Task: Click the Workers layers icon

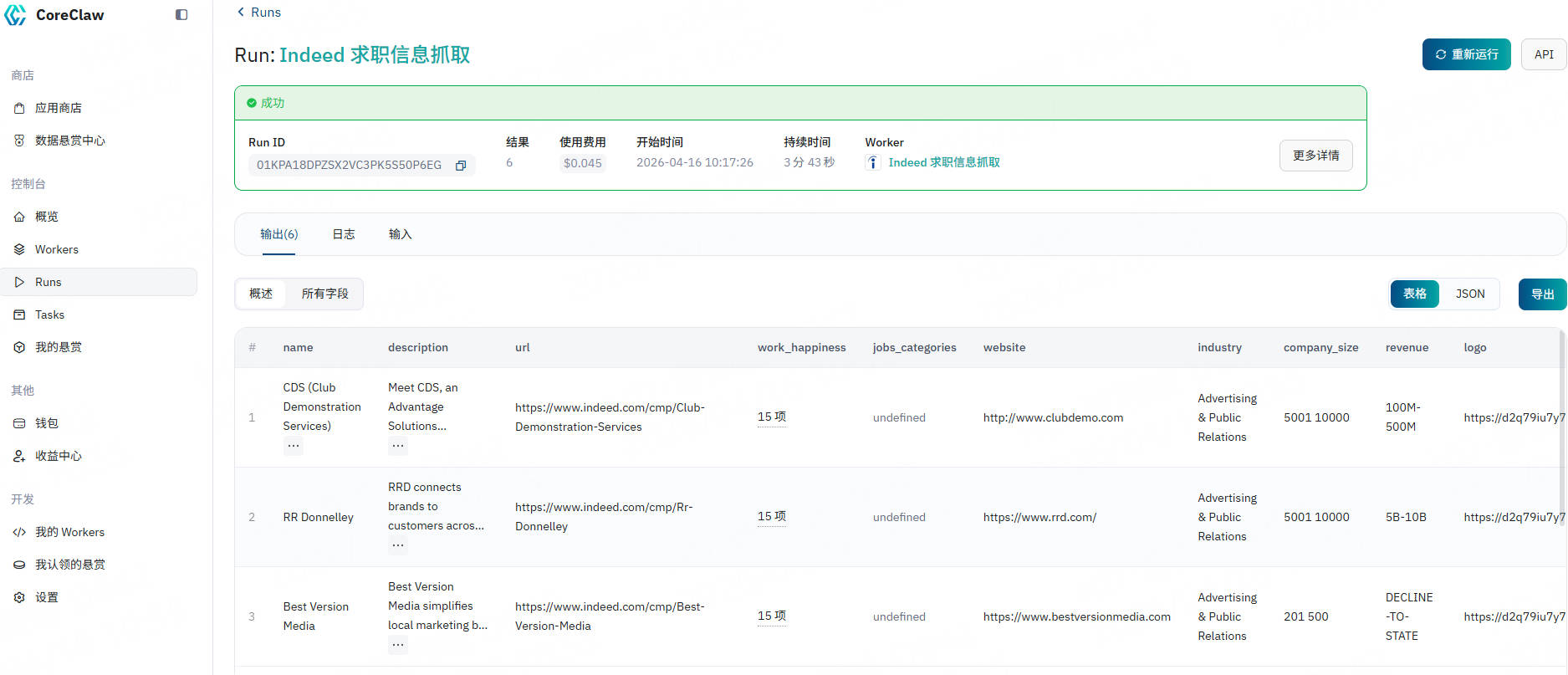Action: click(x=19, y=249)
